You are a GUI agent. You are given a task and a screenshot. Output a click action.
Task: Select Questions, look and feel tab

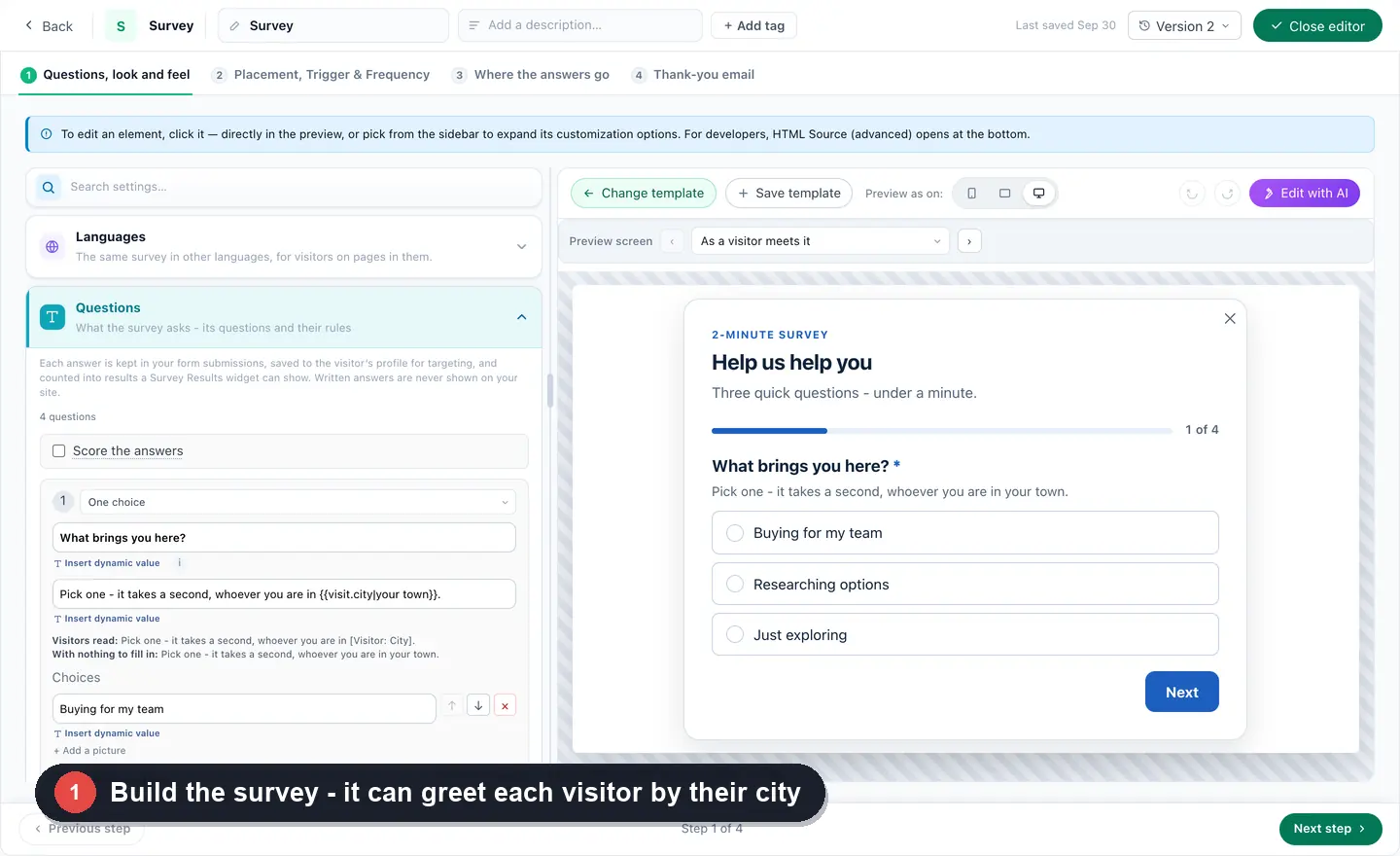(x=106, y=75)
